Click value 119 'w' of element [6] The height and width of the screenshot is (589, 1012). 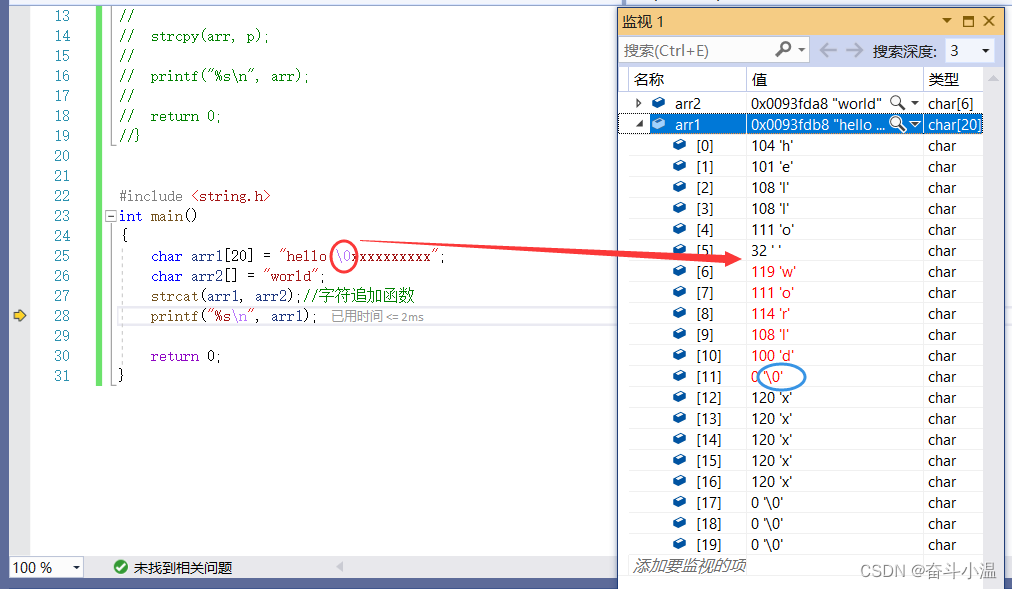(773, 272)
